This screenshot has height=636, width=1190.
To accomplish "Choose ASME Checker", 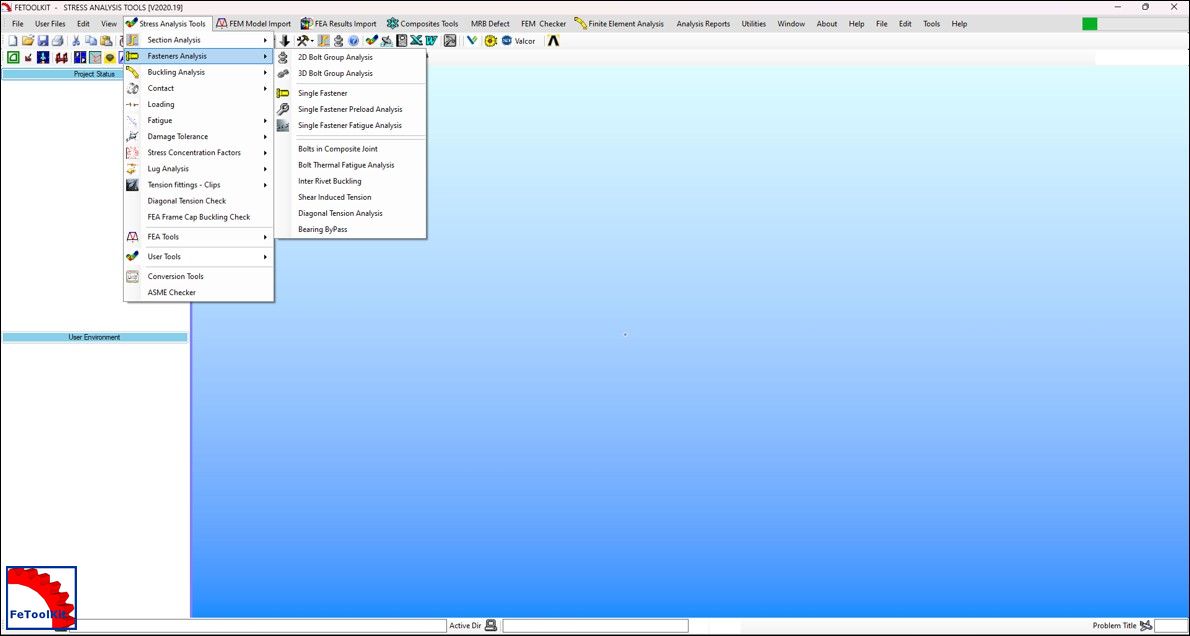I will (199, 292).
